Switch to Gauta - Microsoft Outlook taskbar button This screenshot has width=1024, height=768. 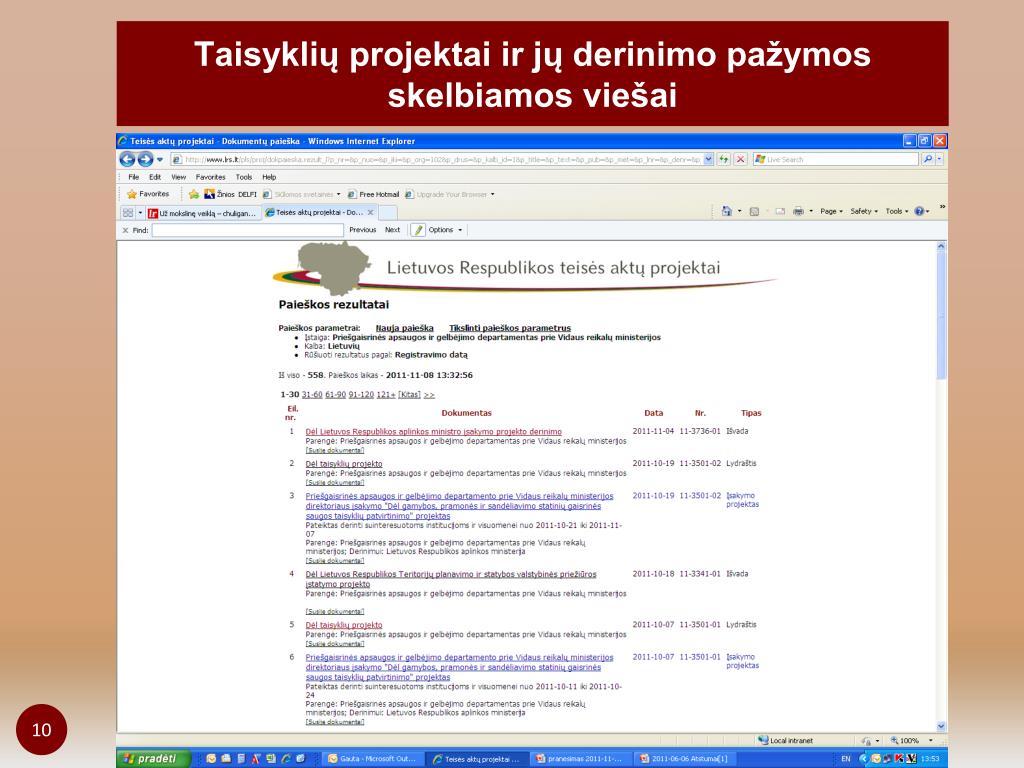[372, 759]
